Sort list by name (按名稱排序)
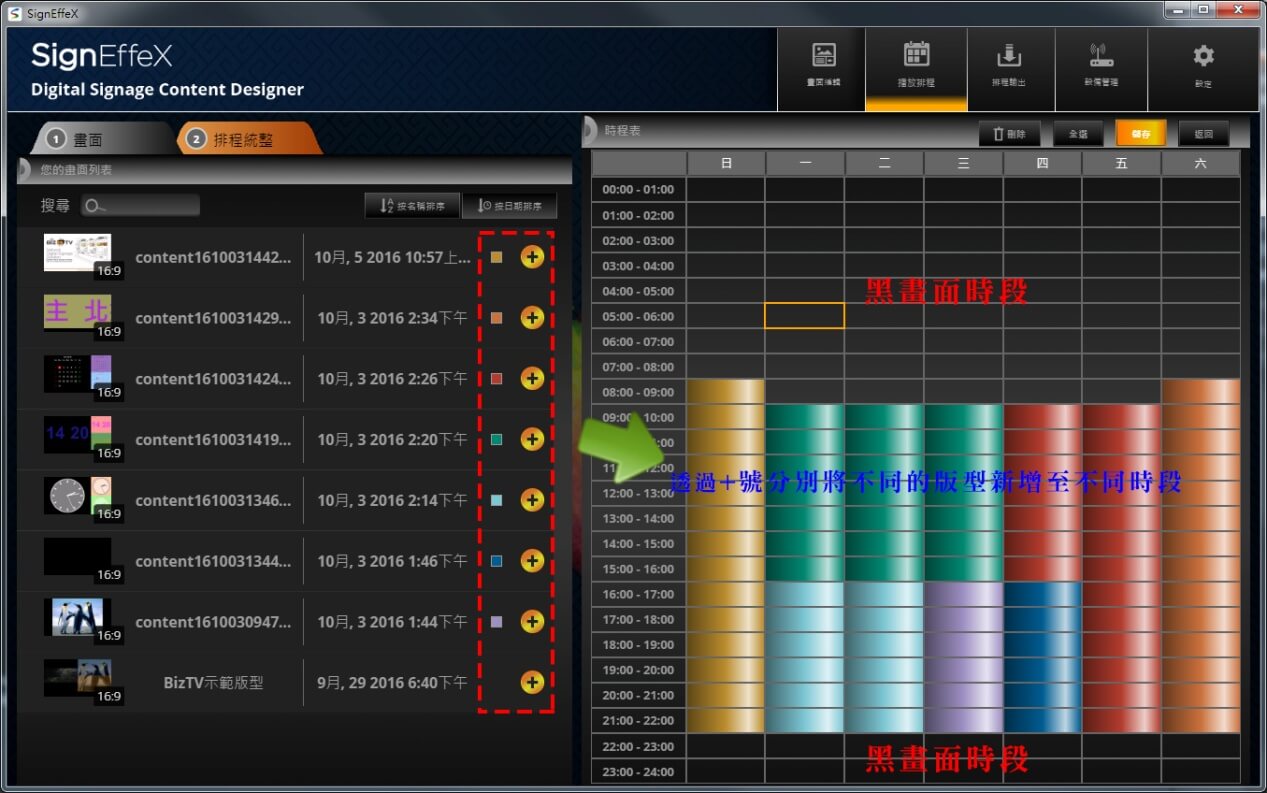The width and height of the screenshot is (1267, 793). tap(412, 206)
